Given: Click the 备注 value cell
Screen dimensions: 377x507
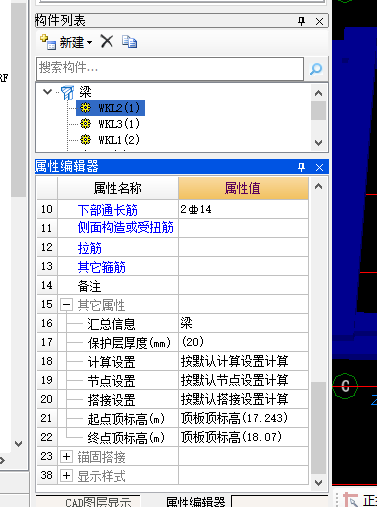Looking at the screenshot, I should [243, 285].
